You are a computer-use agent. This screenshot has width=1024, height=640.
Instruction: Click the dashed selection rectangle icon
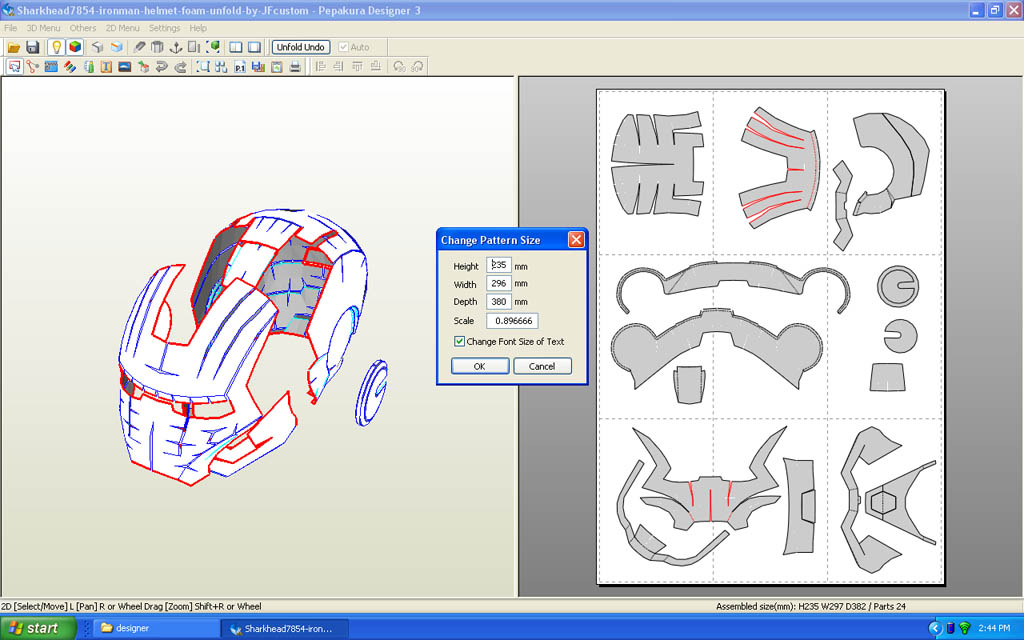click(203, 67)
